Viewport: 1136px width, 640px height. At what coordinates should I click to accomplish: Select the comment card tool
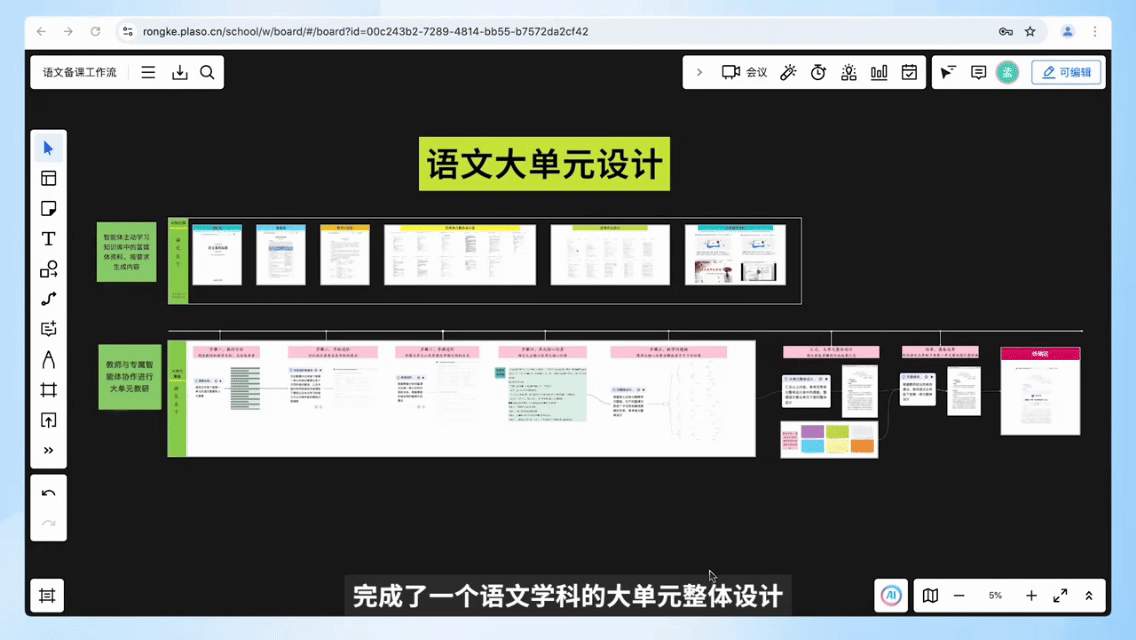tap(49, 330)
